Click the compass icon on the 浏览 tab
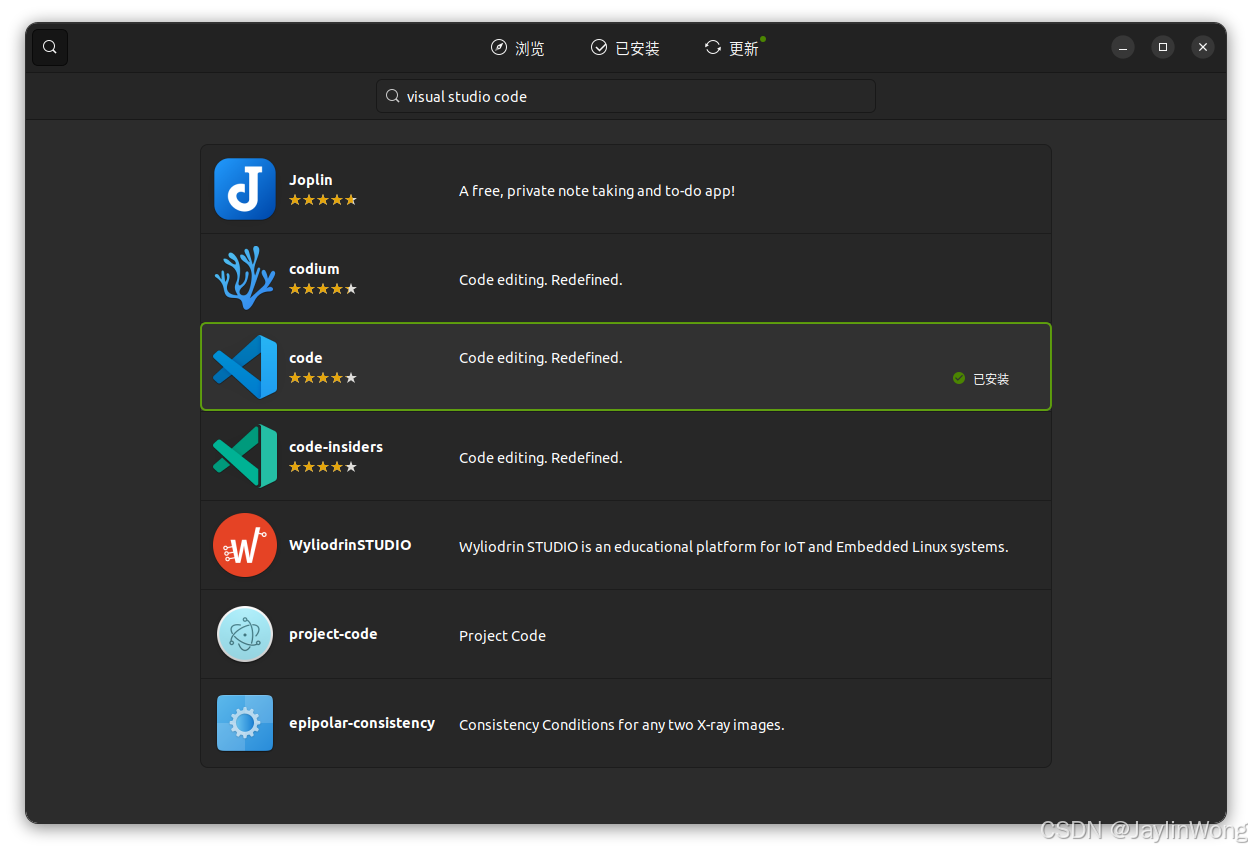 point(499,47)
